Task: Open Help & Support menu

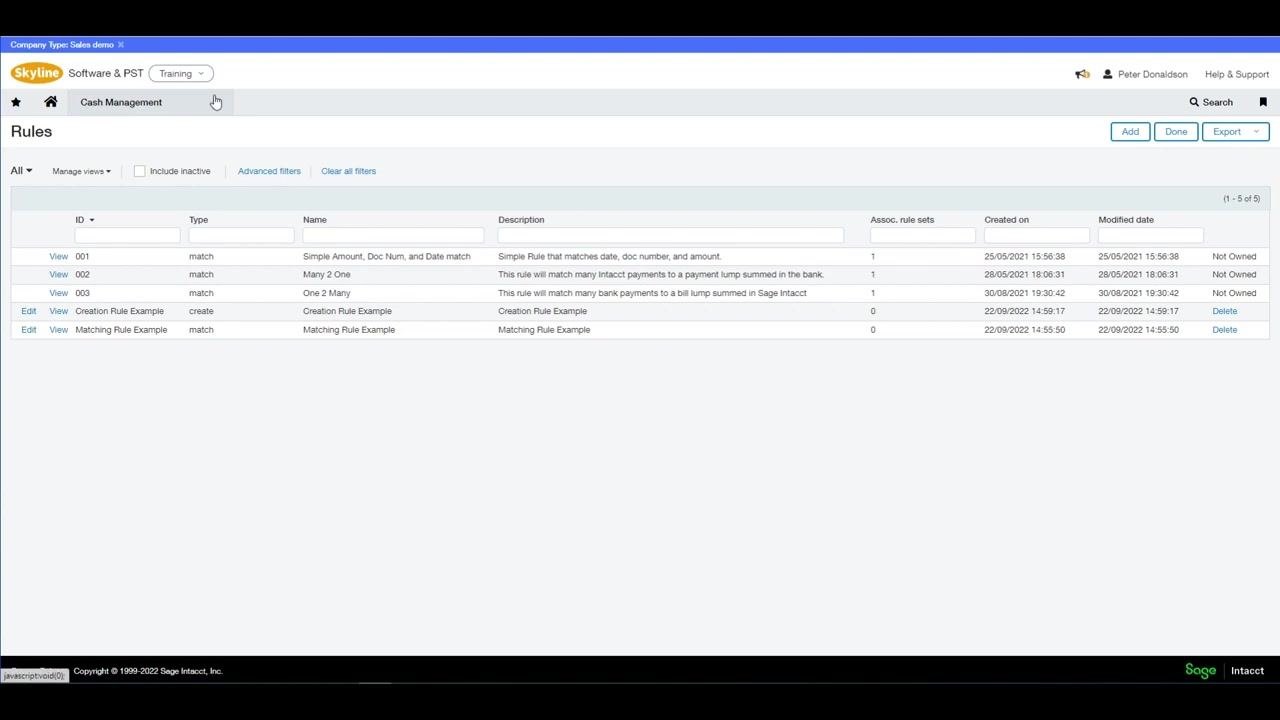Action: pos(1237,74)
